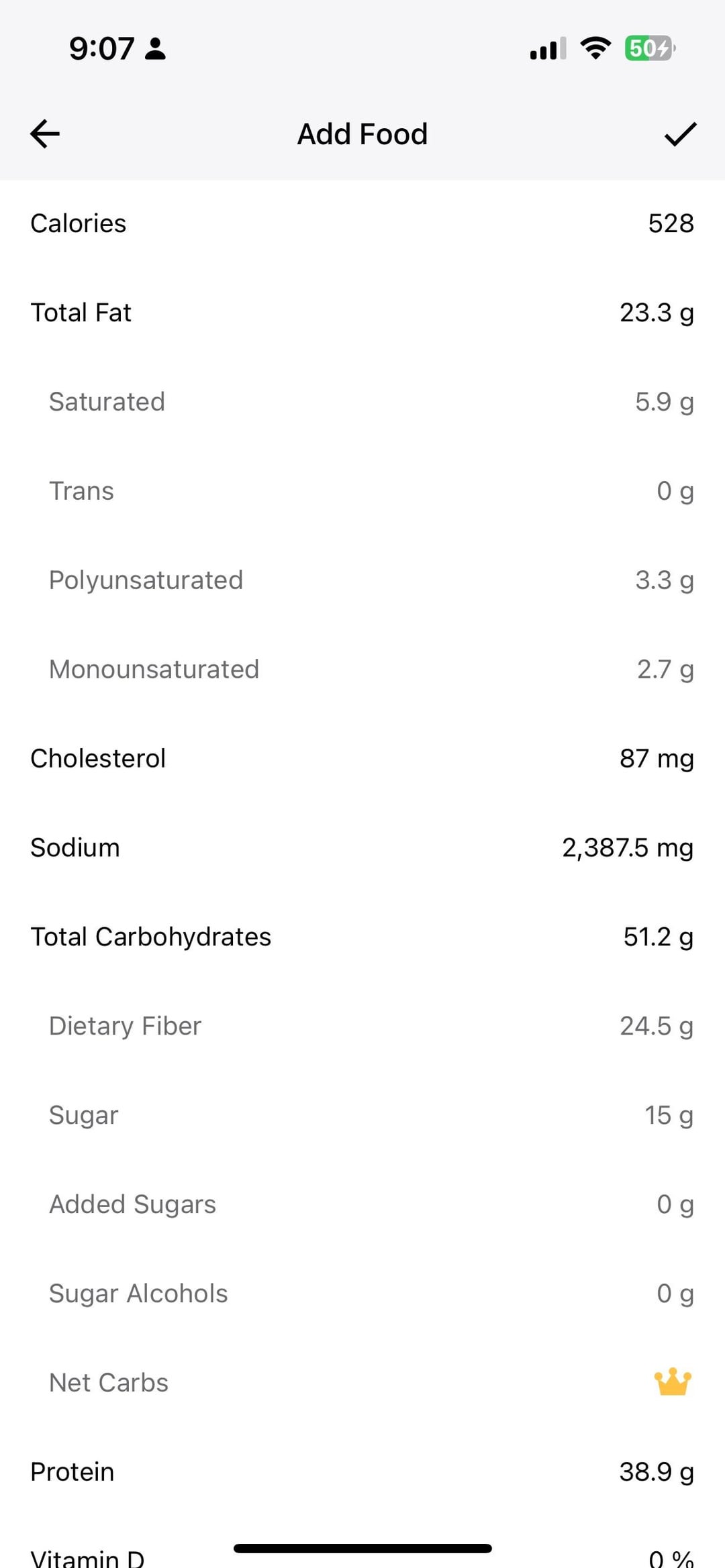
Task: Change the Total Carbohydrates 51.2 g value
Action: (x=657, y=937)
